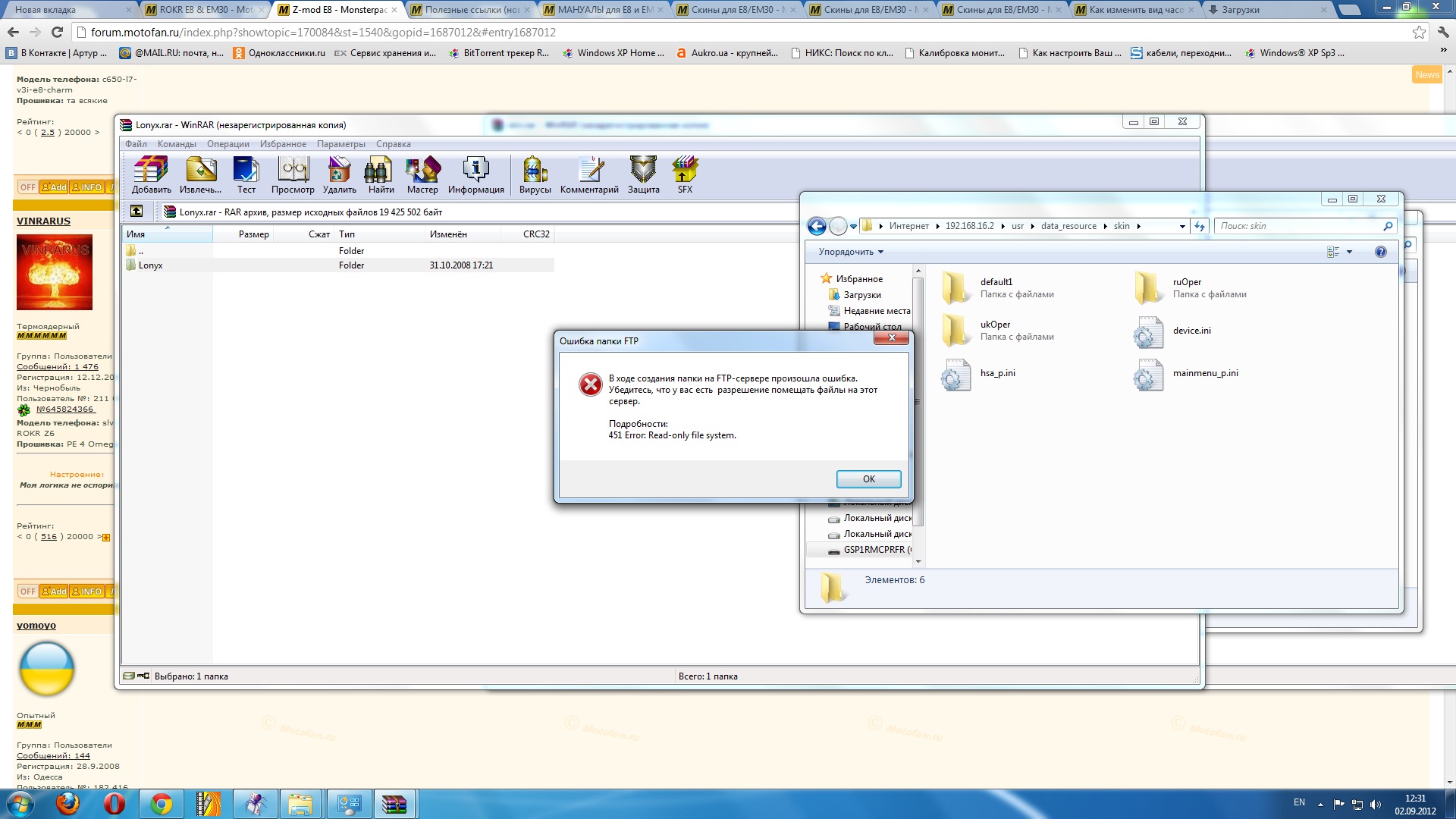Reload the Chrome page
This screenshot has width=1456, height=819.
click(x=57, y=32)
